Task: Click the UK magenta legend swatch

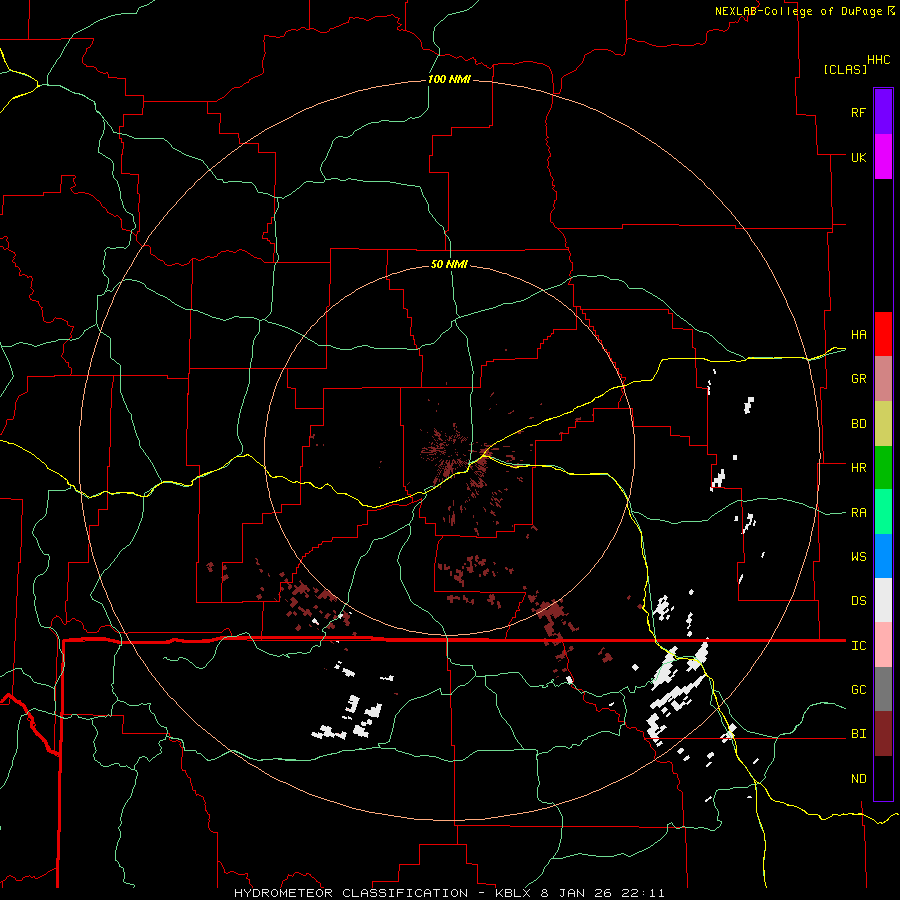Action: (883, 157)
